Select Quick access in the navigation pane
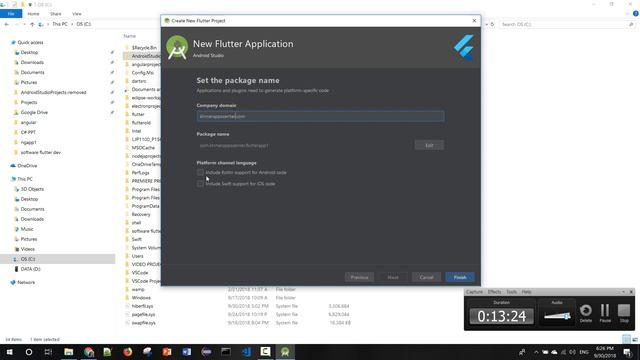 [30, 42]
